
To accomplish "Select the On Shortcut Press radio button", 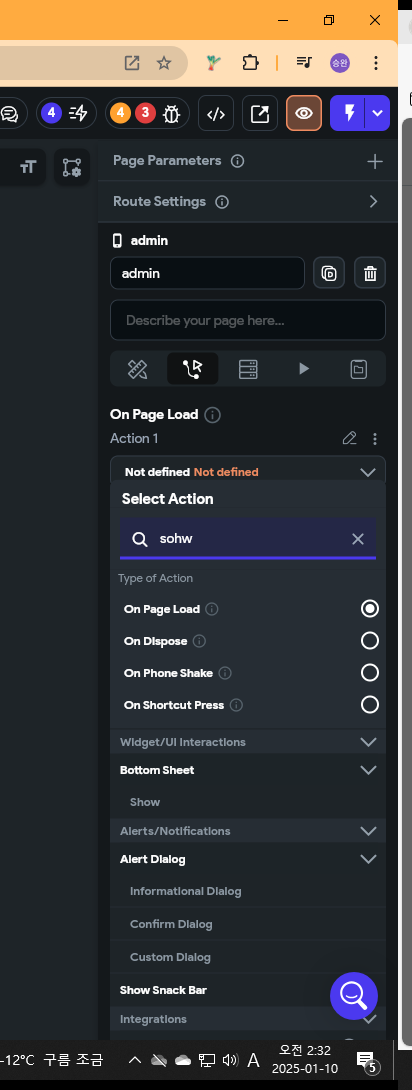I will pyautogui.click(x=370, y=704).
